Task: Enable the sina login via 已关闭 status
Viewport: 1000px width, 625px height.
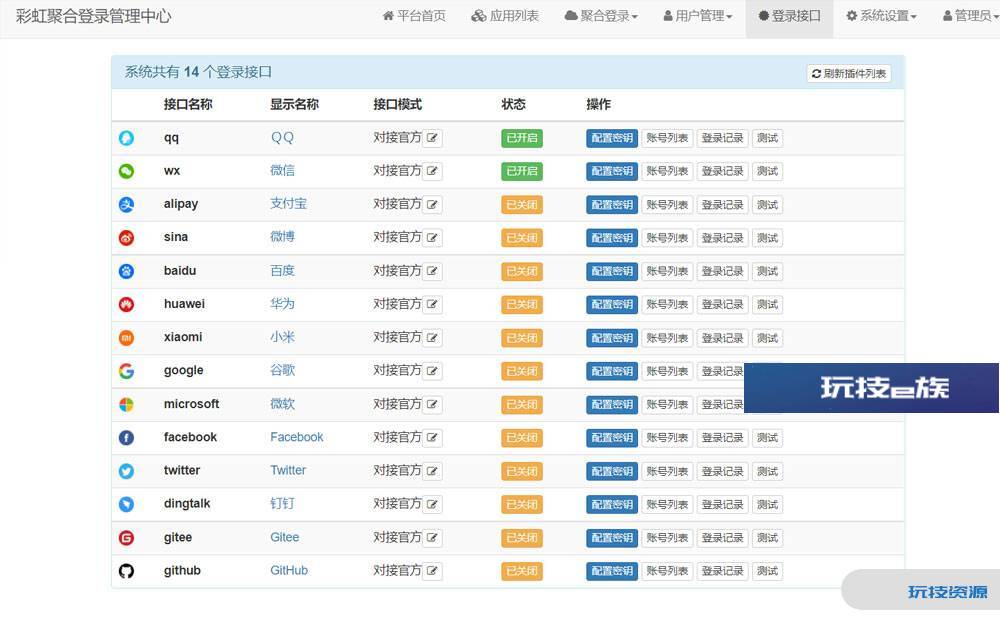Action: 522,238
